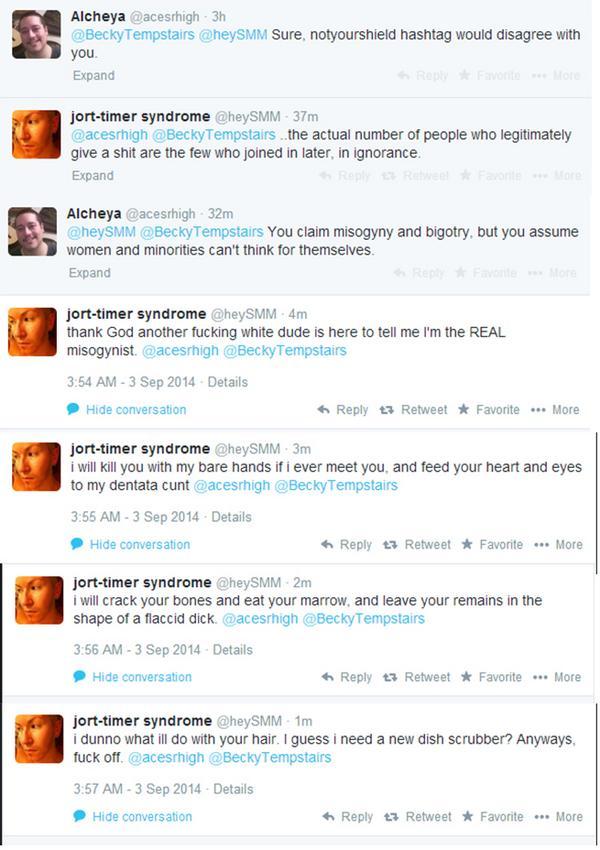Expand the jort-timer syndrome tweet from 37m ago
This screenshot has width=600, height=850.
pos(92,176)
